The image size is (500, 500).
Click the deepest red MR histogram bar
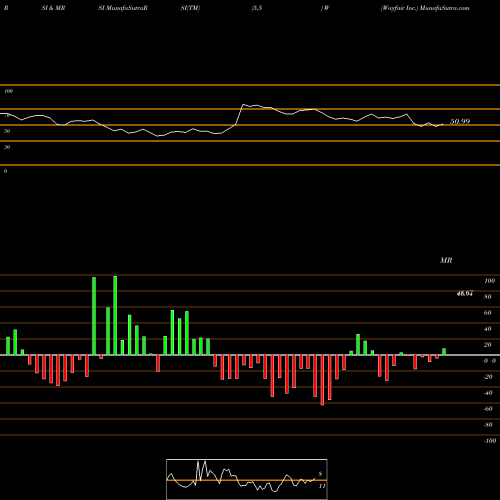tap(322, 380)
